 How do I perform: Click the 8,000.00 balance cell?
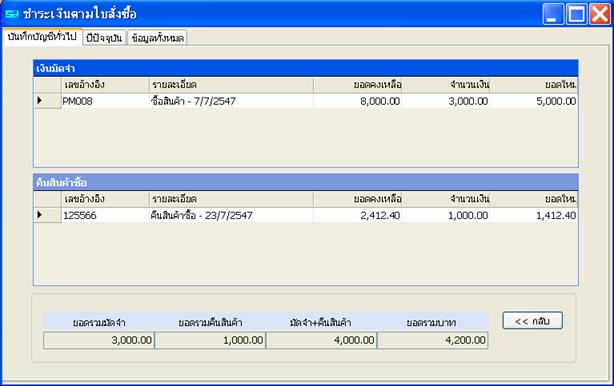(358, 101)
